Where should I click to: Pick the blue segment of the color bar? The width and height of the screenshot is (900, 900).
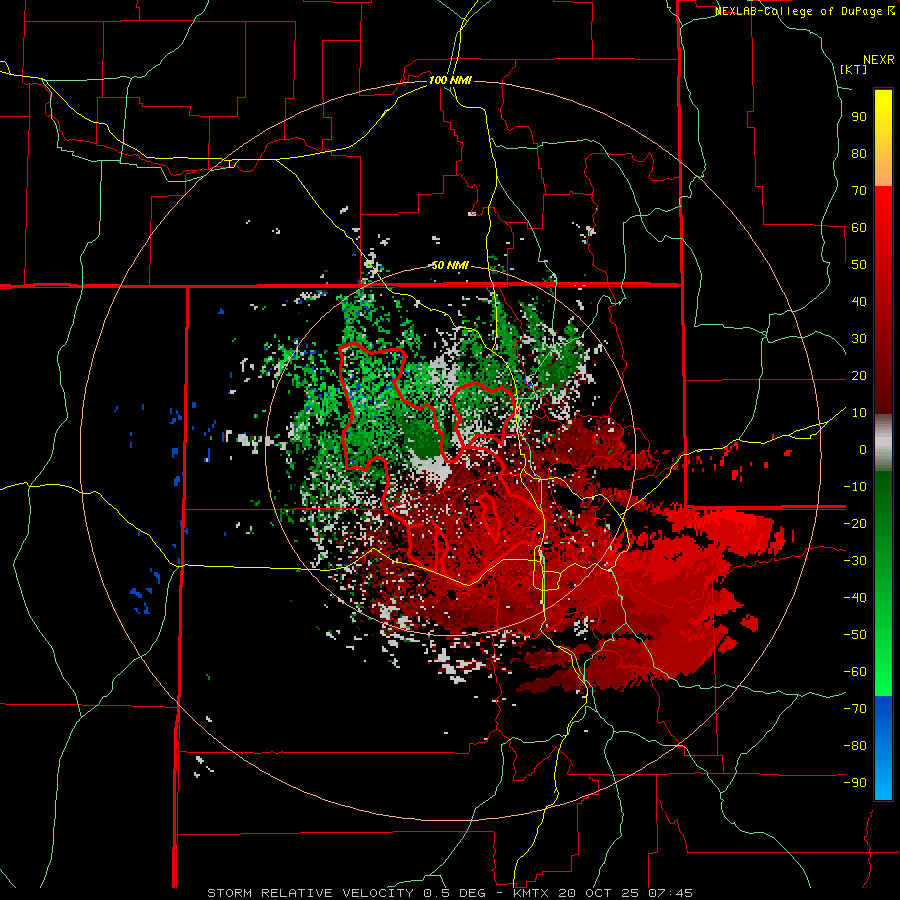point(883,748)
